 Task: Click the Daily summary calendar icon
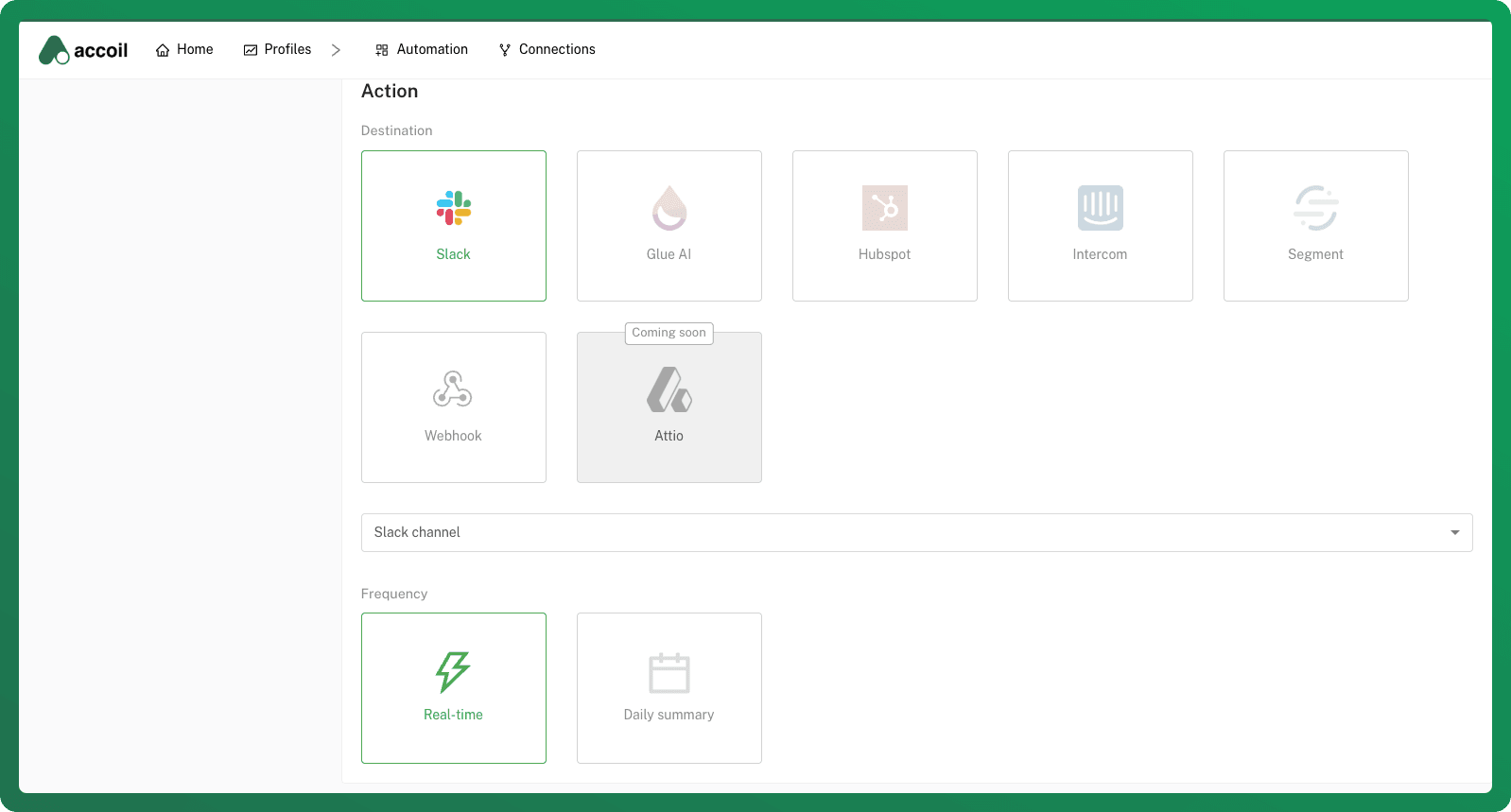tap(669, 673)
